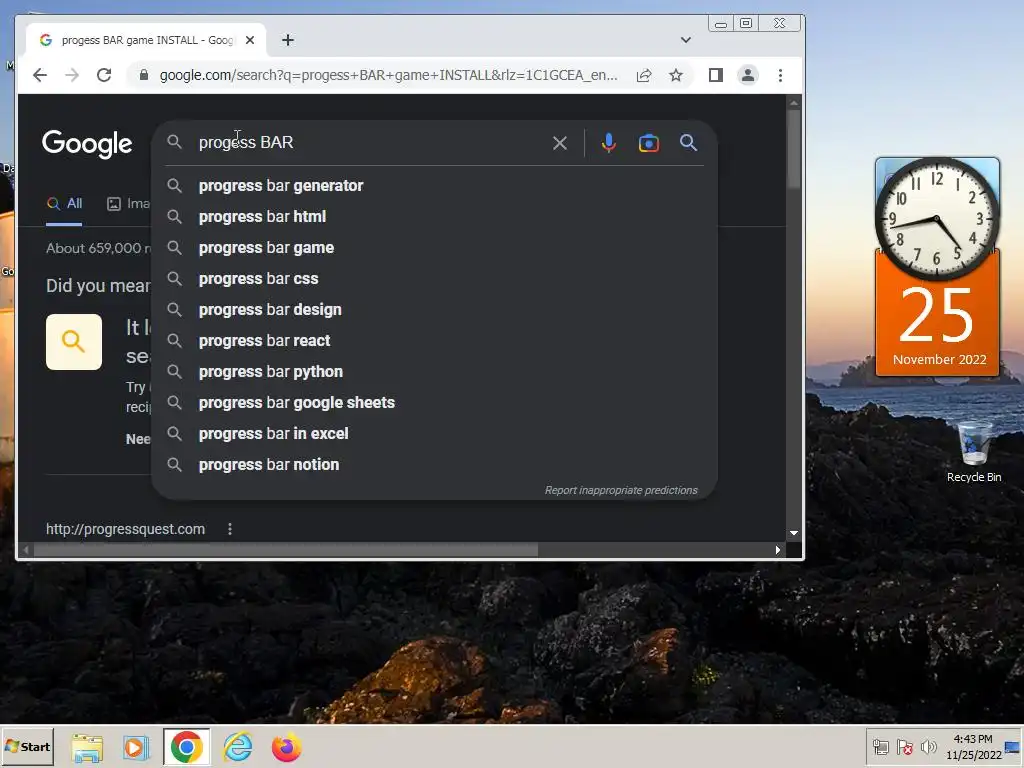1024x768 pixels.
Task: Open the Windows Start menu
Action: (27, 746)
